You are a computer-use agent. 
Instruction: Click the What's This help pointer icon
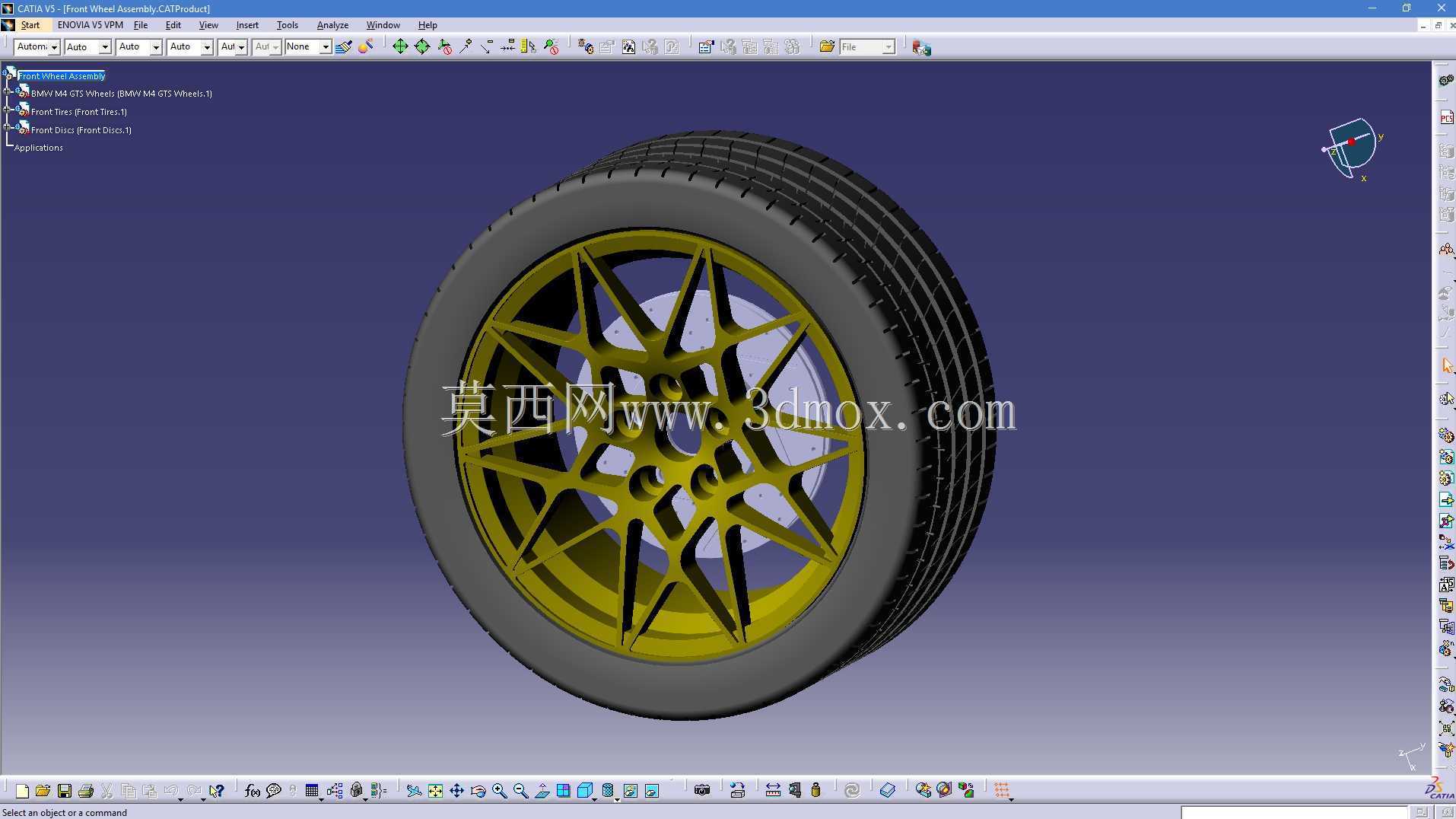click(x=217, y=791)
